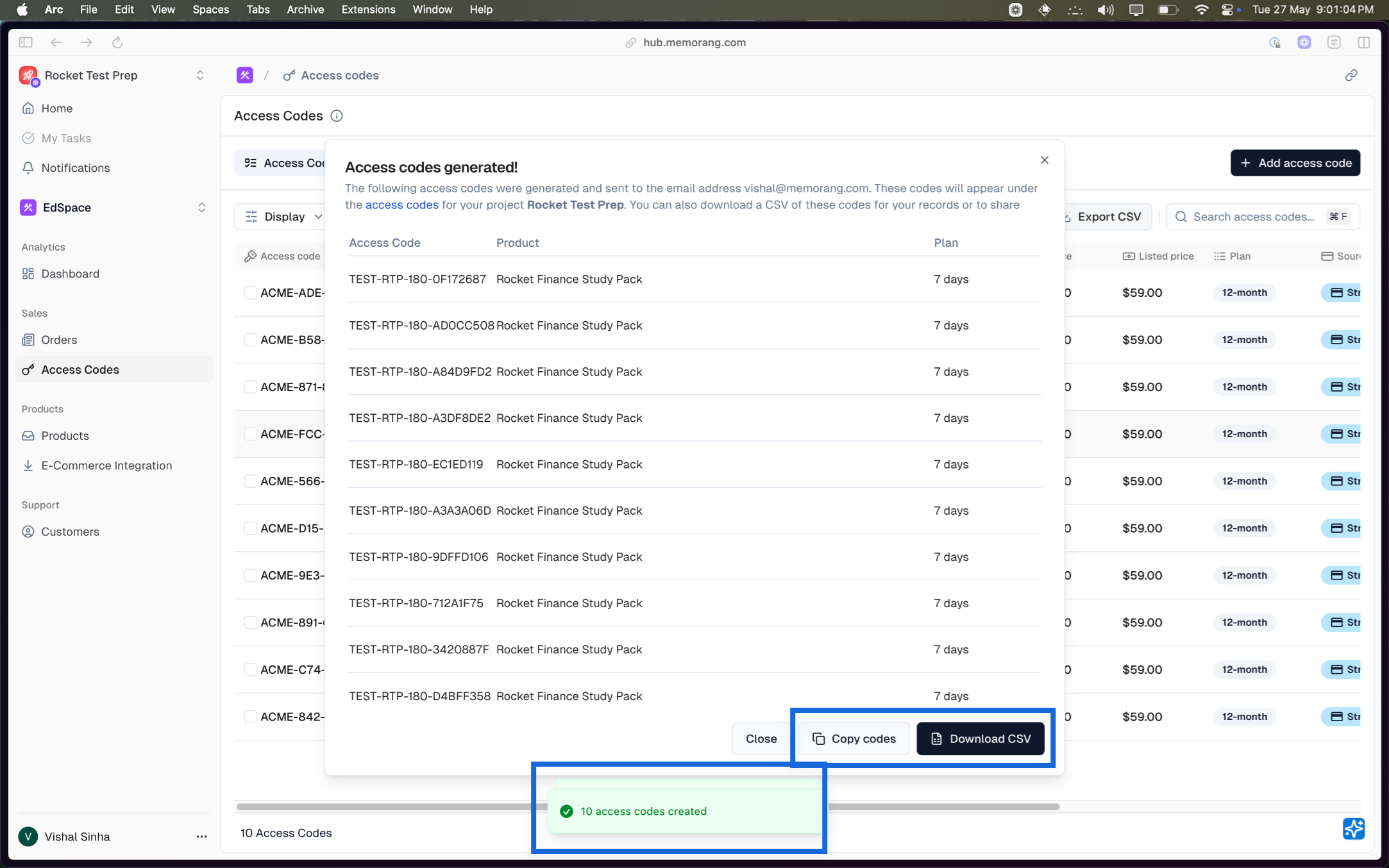Screen dimensions: 1389x868
Task: Follow the access codes hyperlink in dialog
Action: coord(401,205)
